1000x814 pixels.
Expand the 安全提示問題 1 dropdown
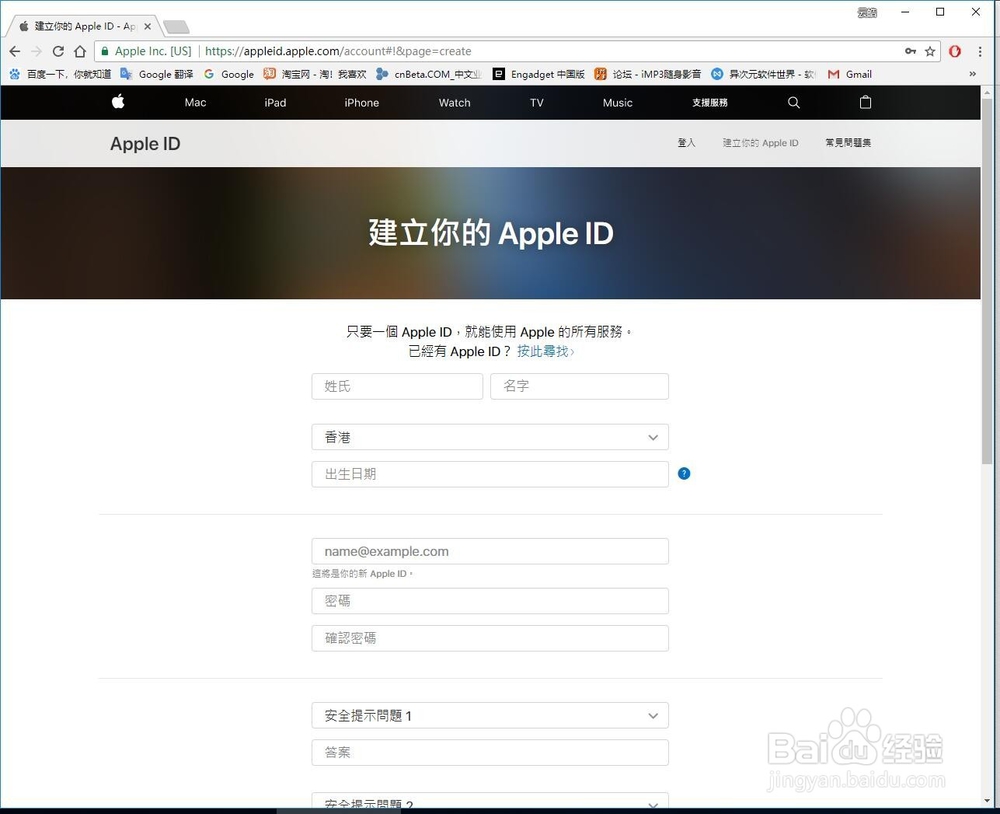pyautogui.click(x=490, y=716)
